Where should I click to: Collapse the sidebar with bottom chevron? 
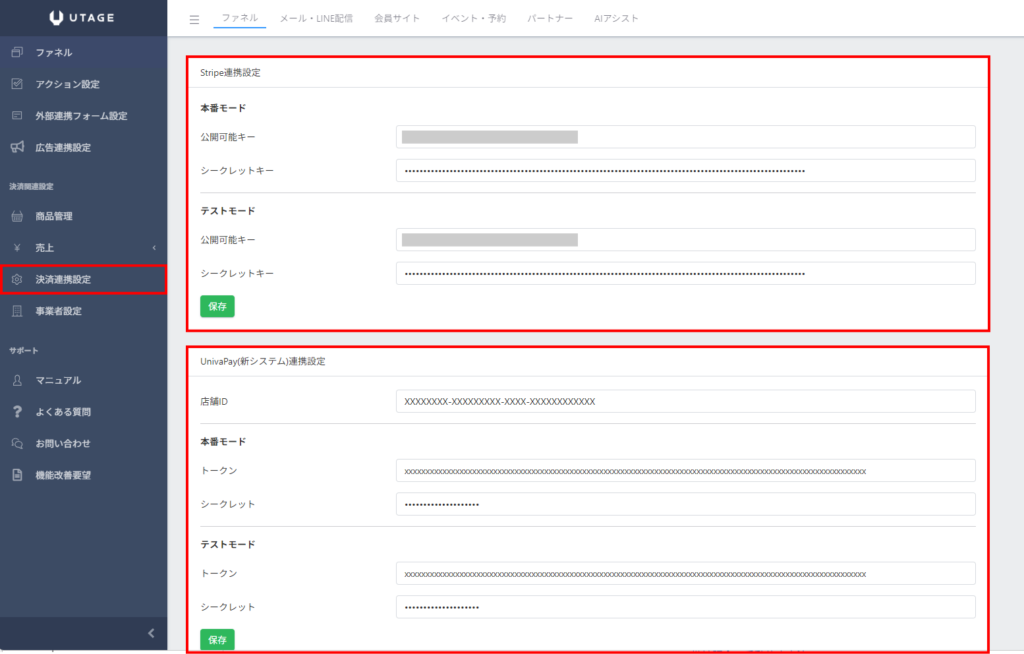click(151, 632)
